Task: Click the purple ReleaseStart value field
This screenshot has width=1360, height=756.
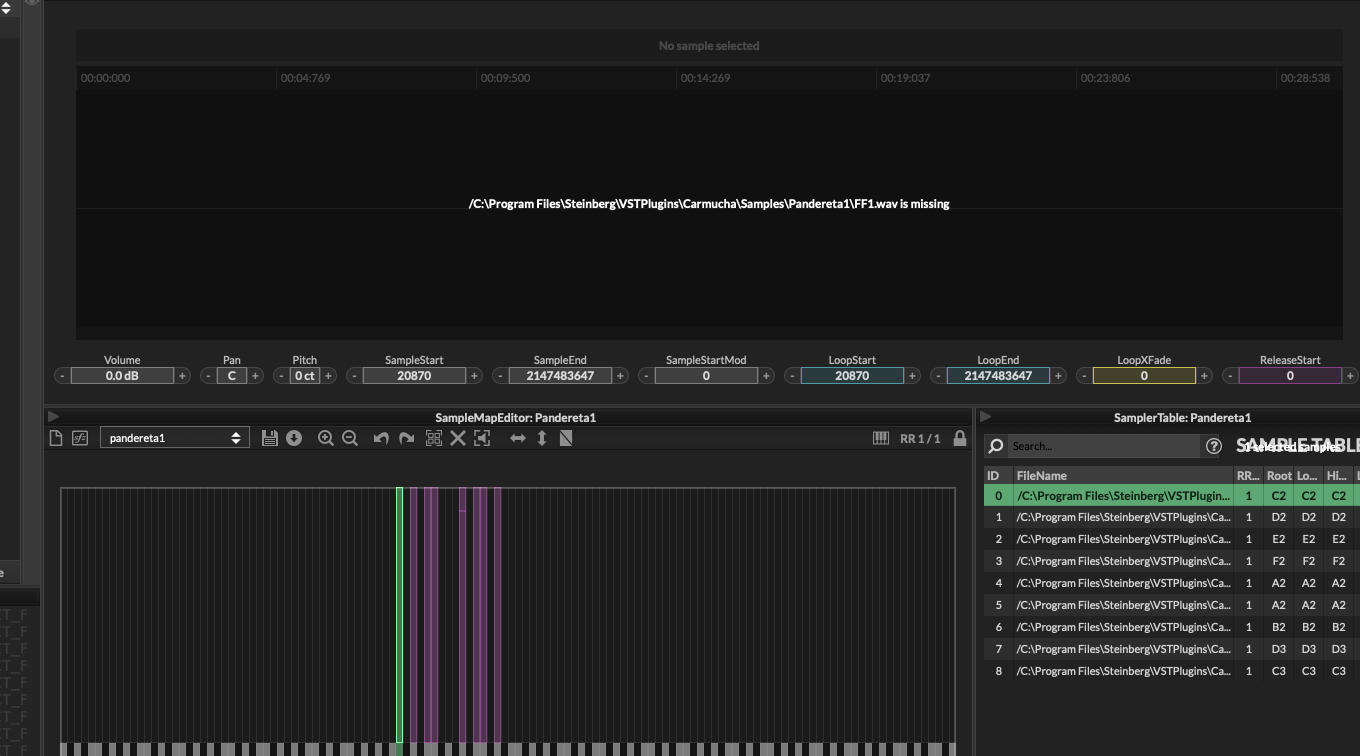Action: 1290,376
